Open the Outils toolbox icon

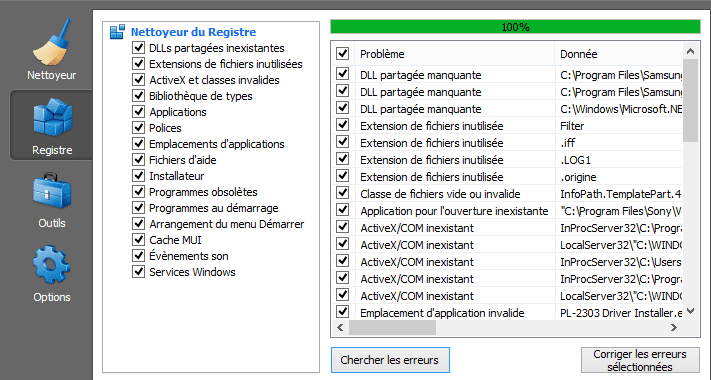(x=52, y=191)
